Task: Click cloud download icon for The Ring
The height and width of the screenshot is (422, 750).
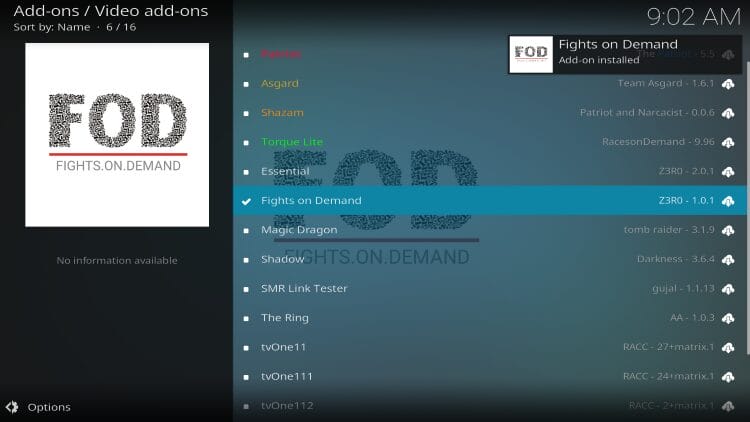Action: tap(728, 318)
